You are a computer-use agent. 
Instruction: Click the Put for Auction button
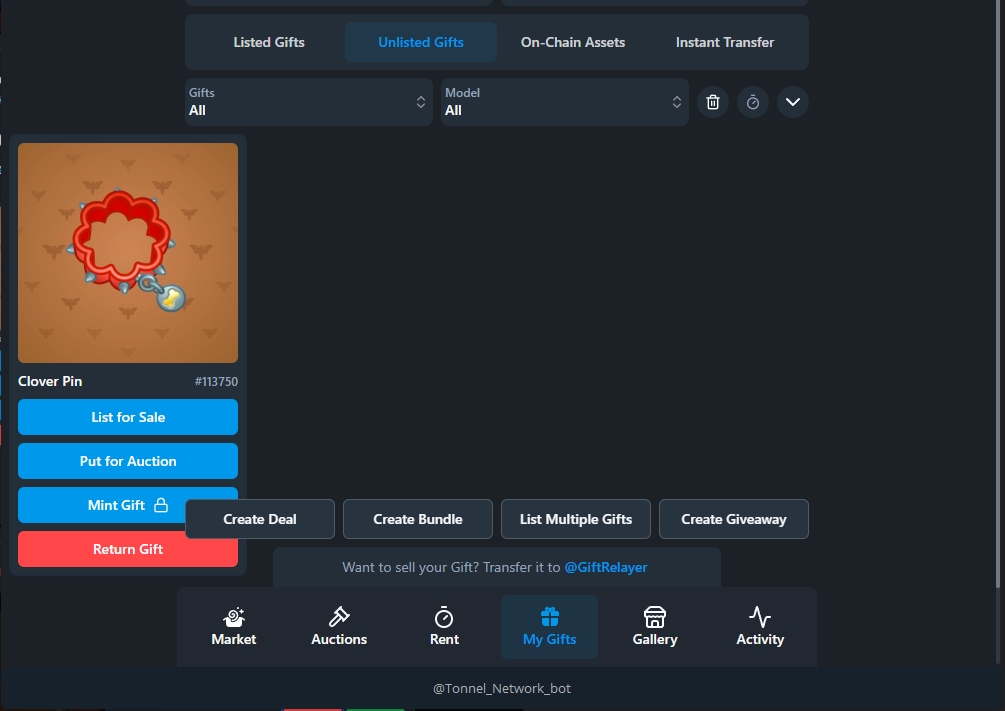128,461
